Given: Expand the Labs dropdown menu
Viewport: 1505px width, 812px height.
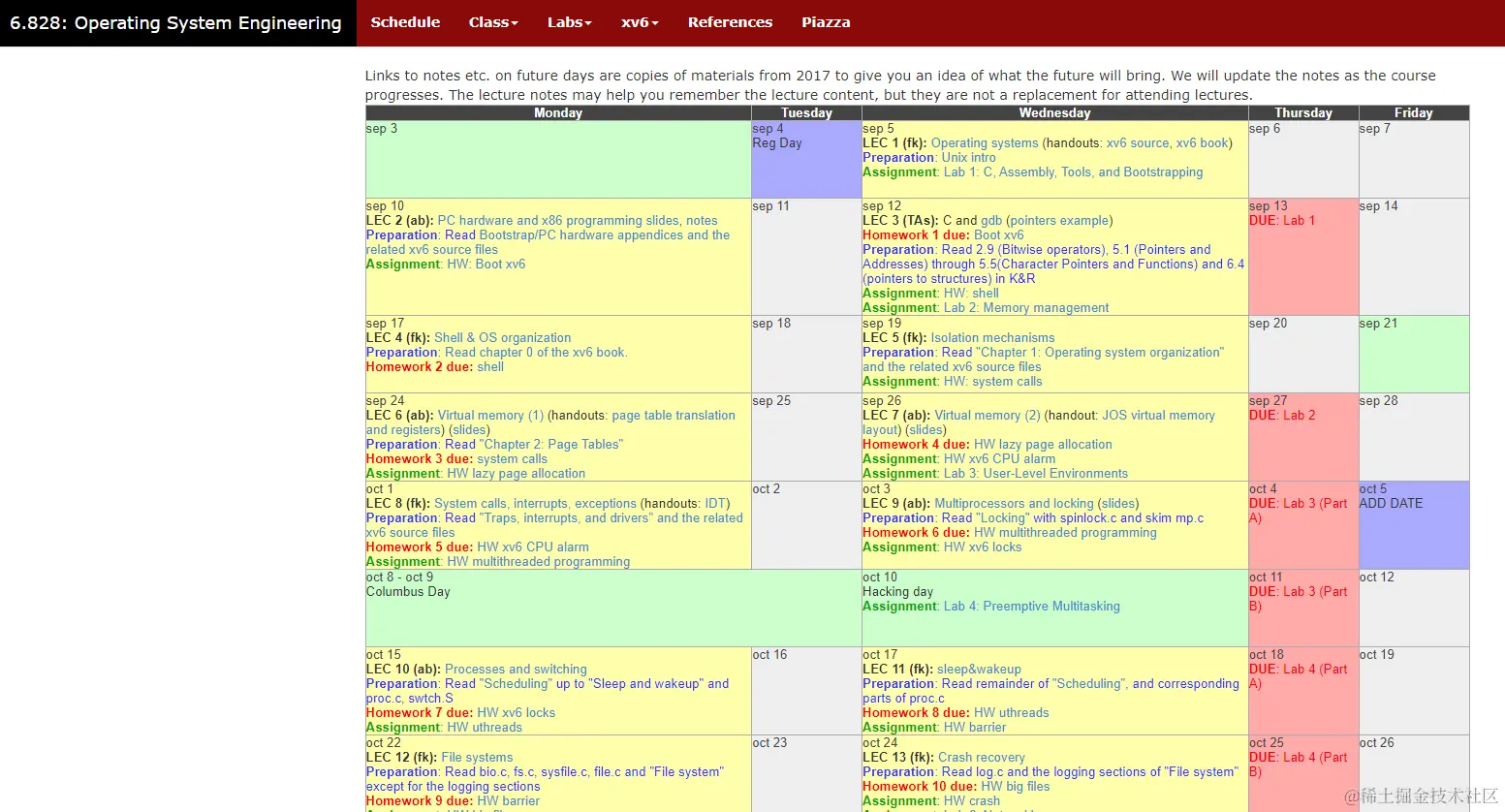Looking at the screenshot, I should pos(569,22).
